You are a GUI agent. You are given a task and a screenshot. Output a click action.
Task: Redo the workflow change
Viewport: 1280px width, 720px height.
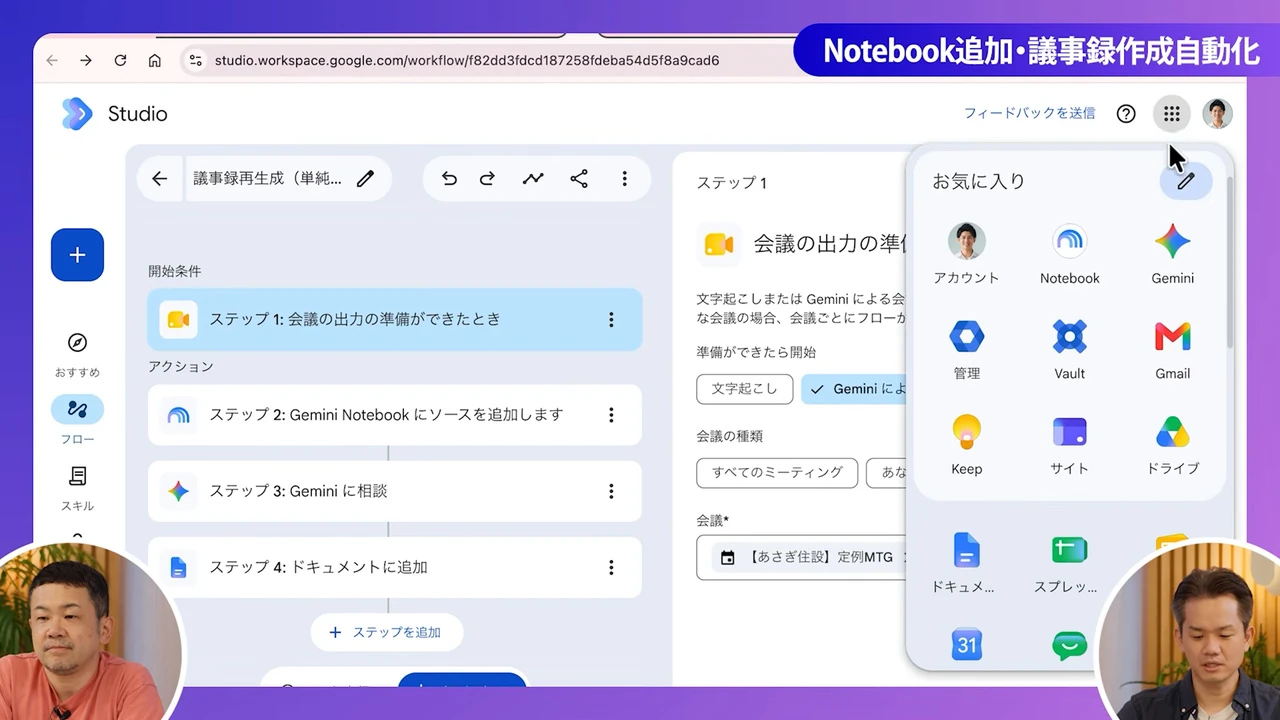click(487, 179)
